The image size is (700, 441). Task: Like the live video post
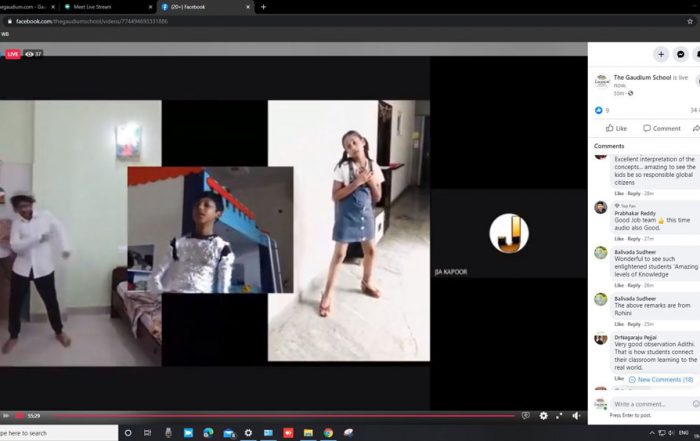(616, 128)
